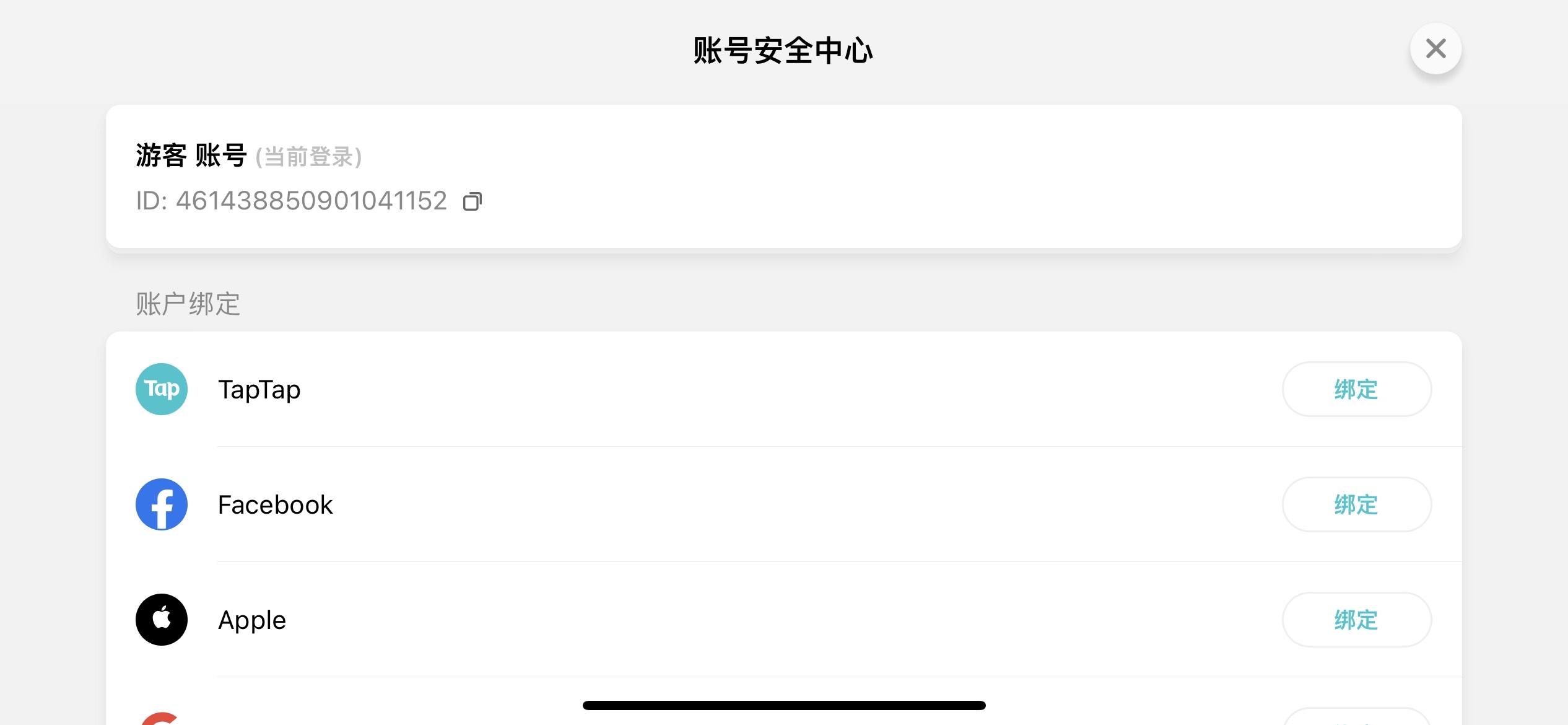Bind the TapTap account

coord(1356,389)
